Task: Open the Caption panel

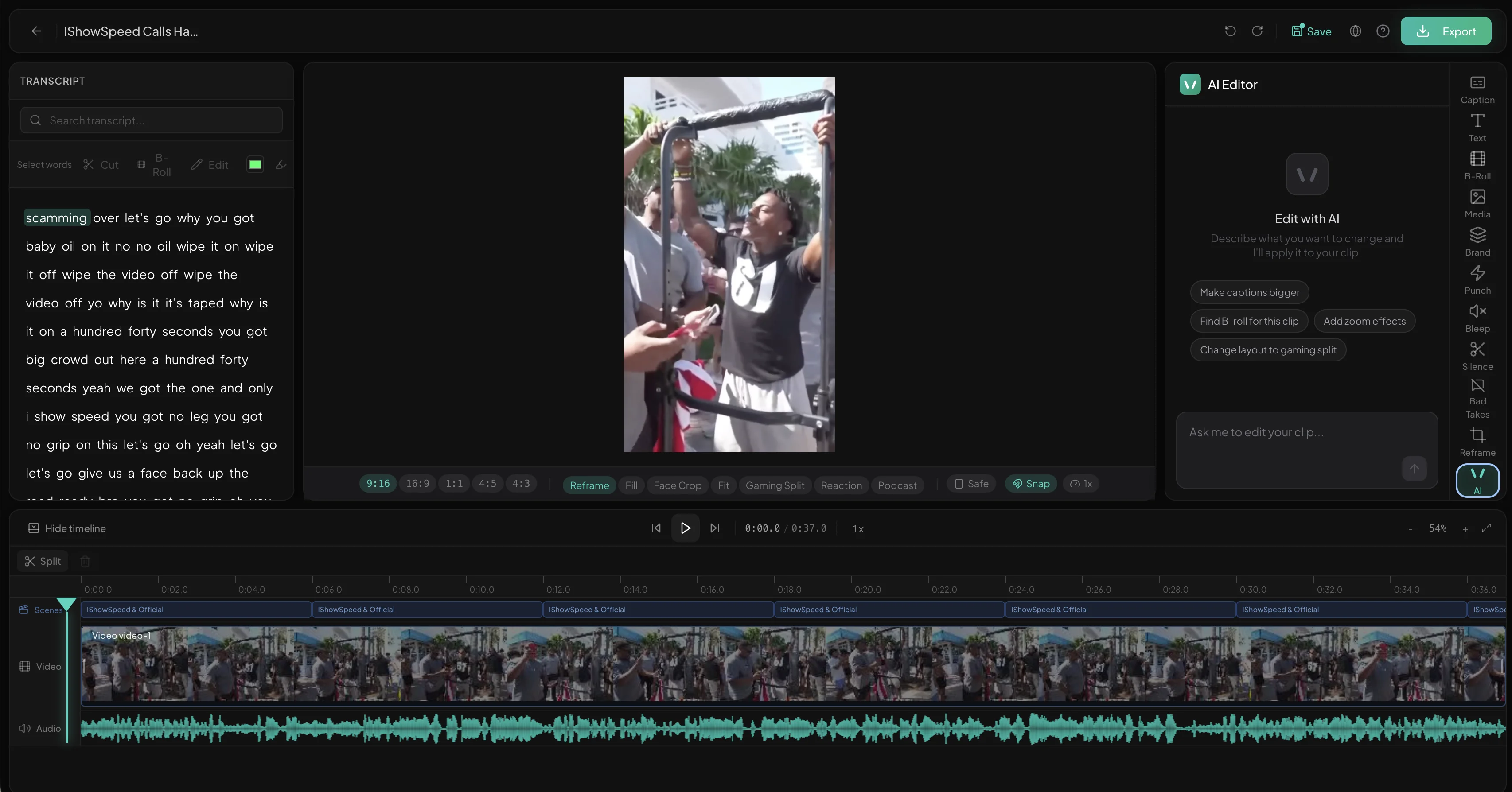Action: (1477, 89)
